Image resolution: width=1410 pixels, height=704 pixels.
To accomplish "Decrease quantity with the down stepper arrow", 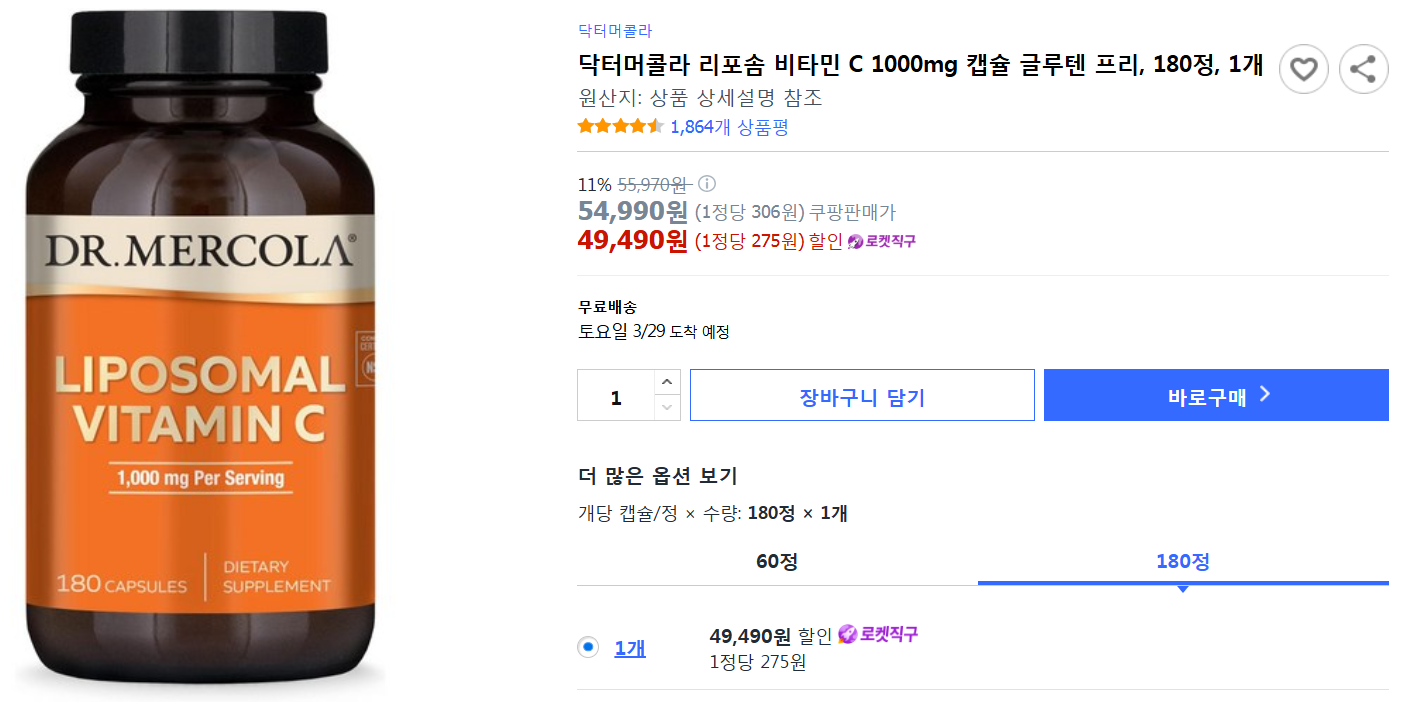I will pyautogui.click(x=668, y=406).
